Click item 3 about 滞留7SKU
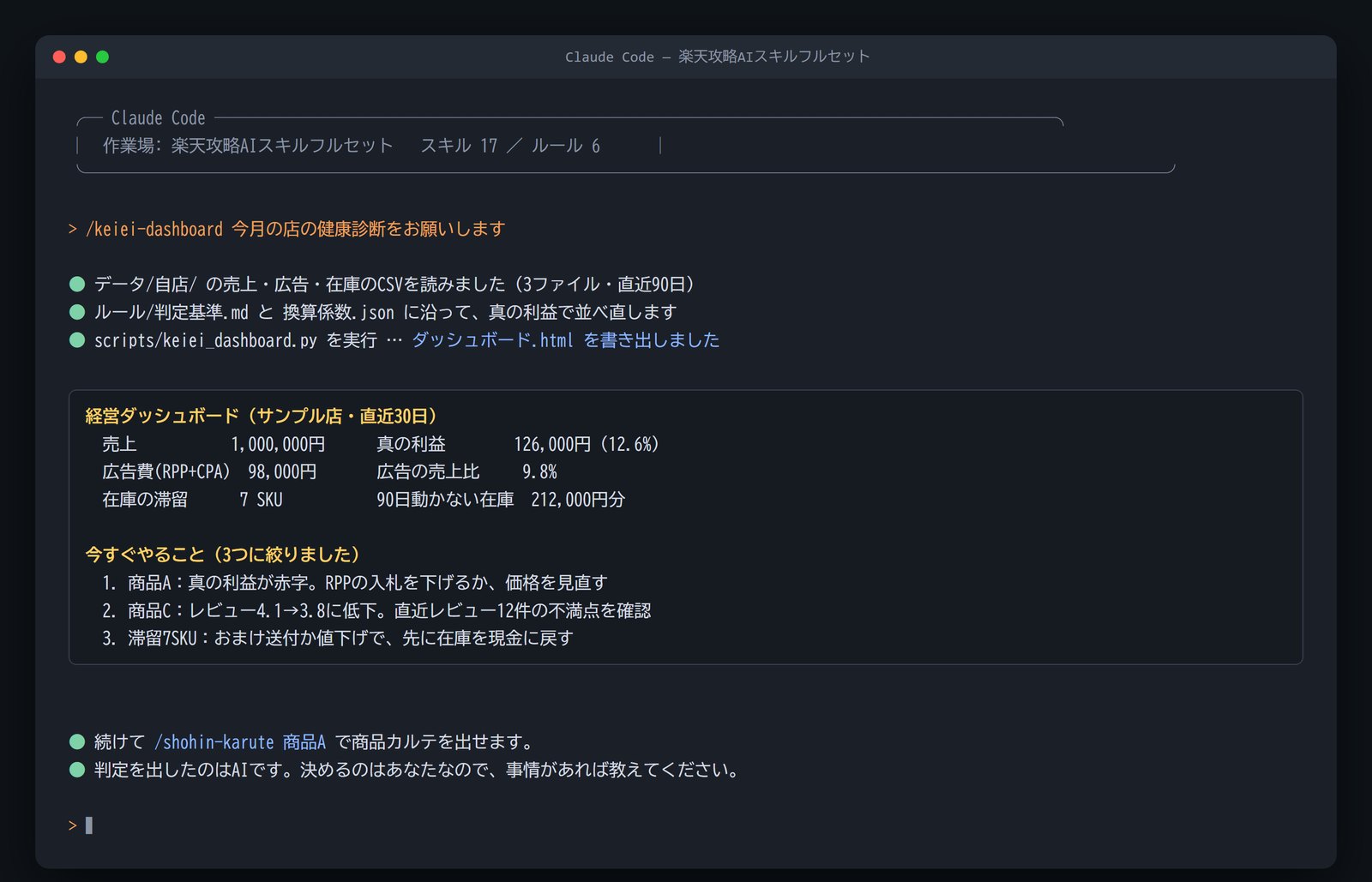 (x=338, y=638)
